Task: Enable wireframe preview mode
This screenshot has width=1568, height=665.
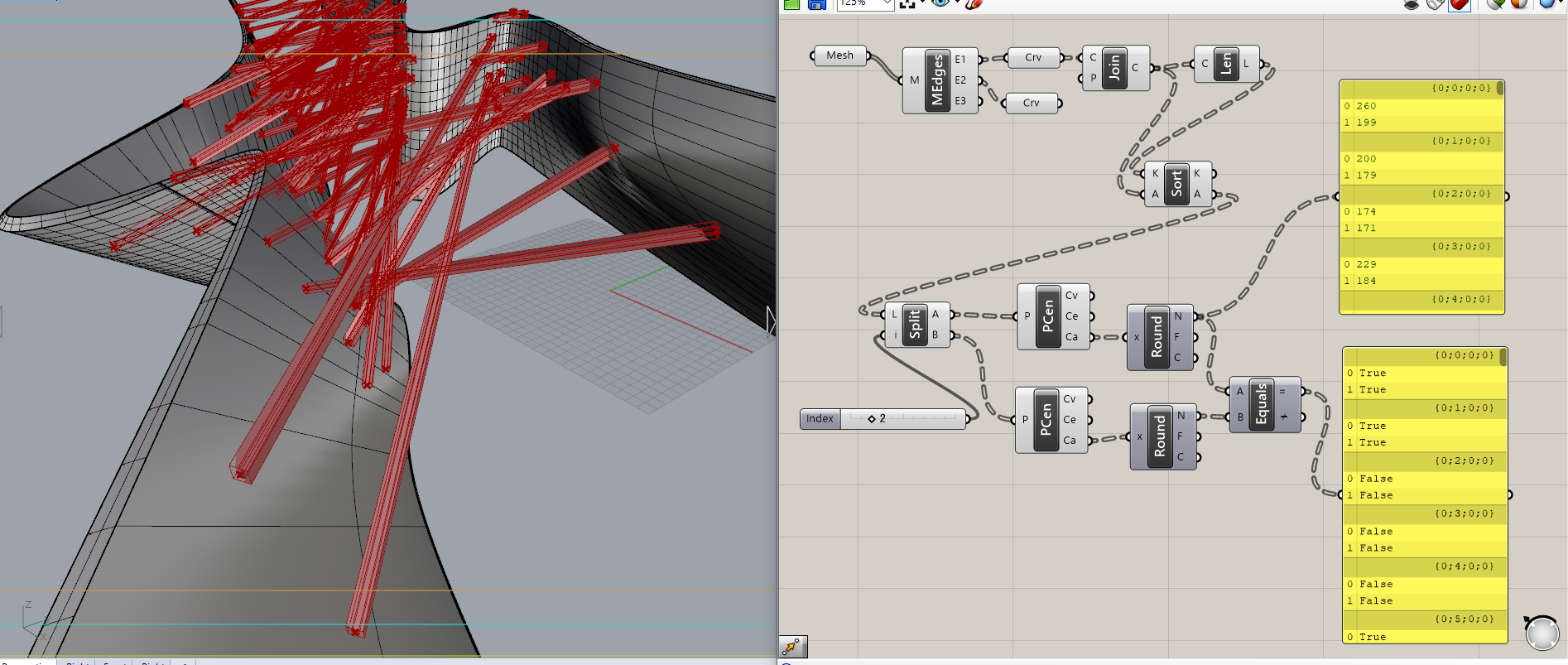Action: pos(1436,4)
